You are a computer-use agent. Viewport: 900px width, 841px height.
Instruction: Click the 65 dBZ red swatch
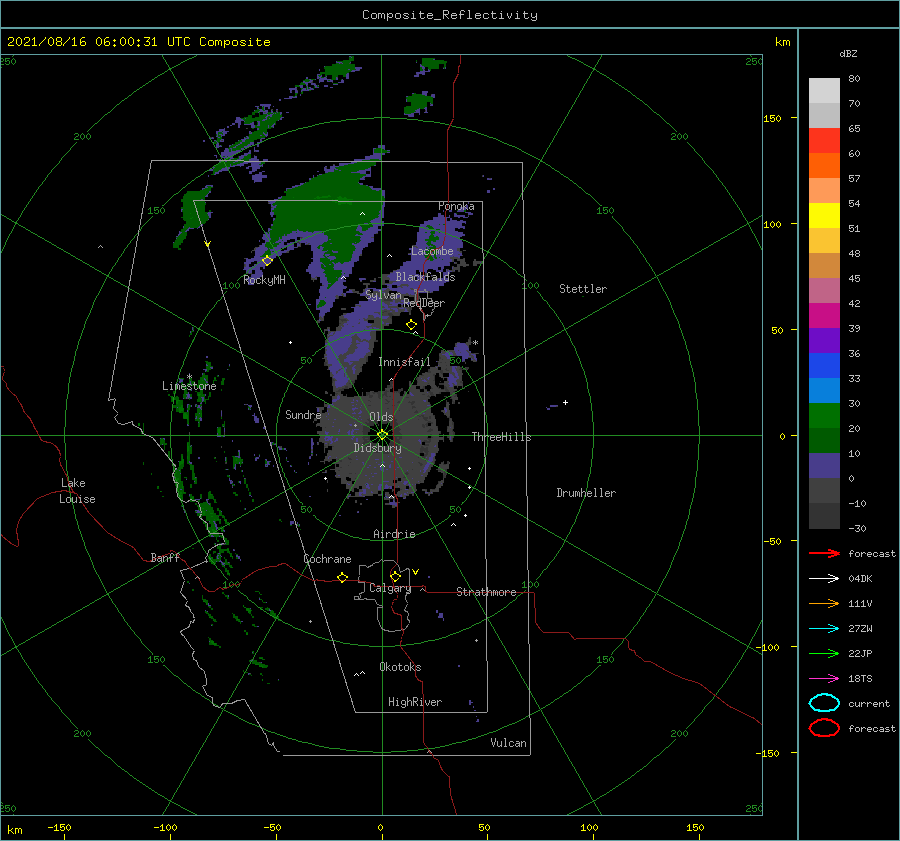click(824, 140)
